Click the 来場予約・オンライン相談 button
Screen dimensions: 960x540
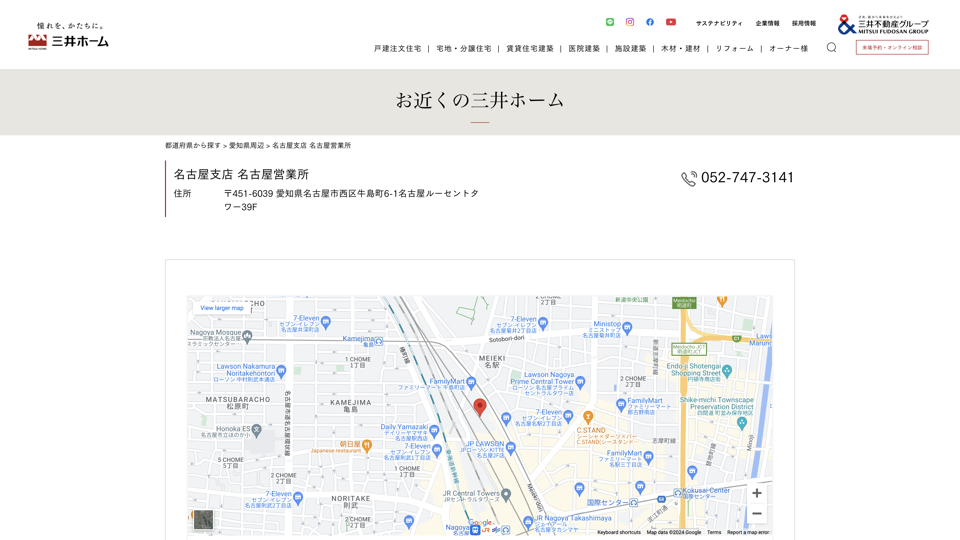pyautogui.click(x=892, y=47)
